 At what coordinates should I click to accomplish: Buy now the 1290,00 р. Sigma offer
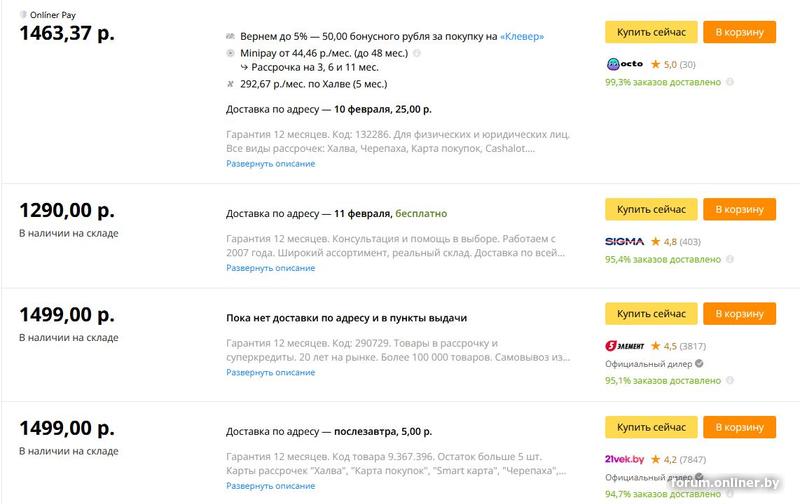[651, 209]
